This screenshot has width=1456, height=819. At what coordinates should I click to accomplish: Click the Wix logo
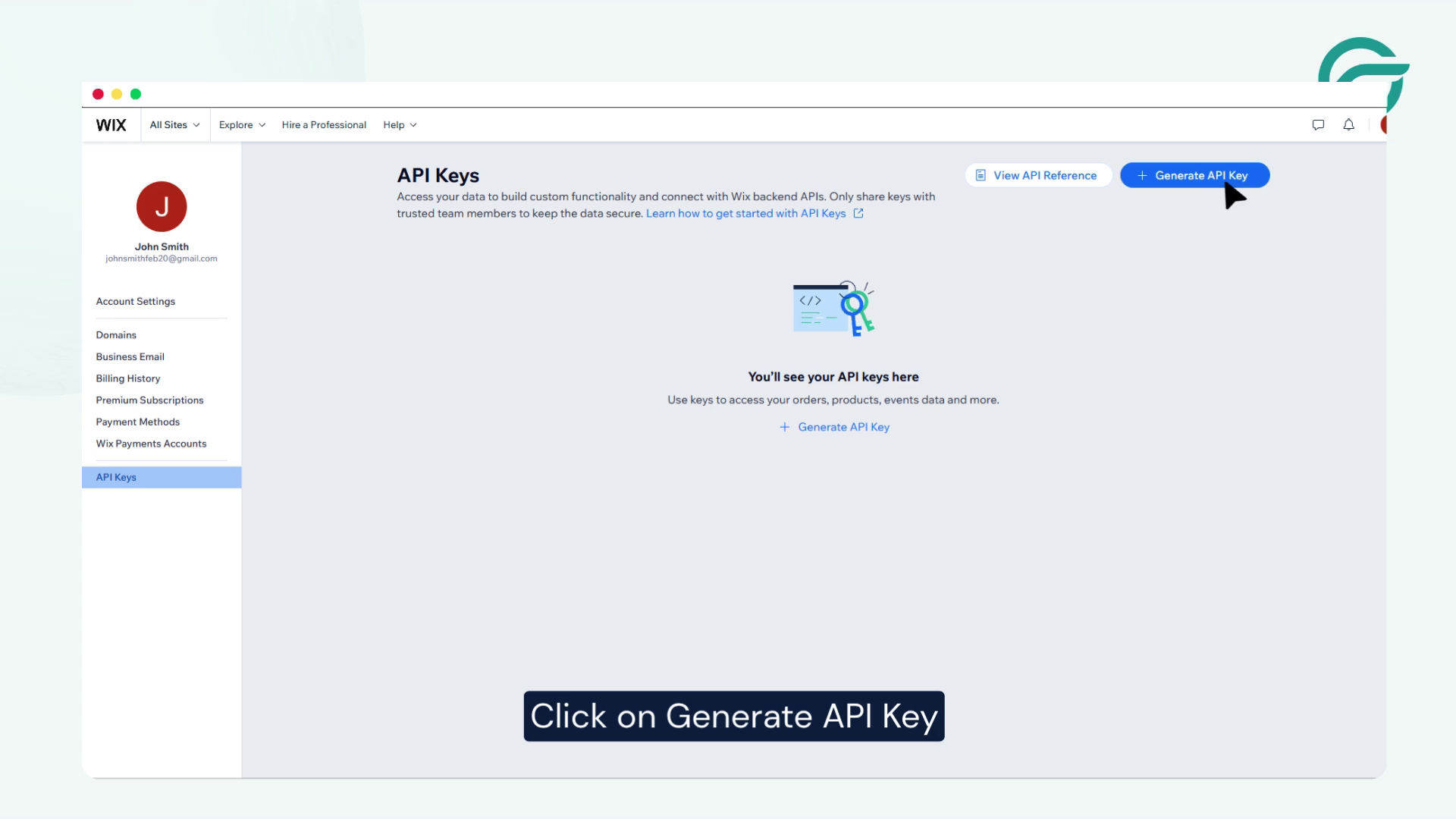coord(111,125)
